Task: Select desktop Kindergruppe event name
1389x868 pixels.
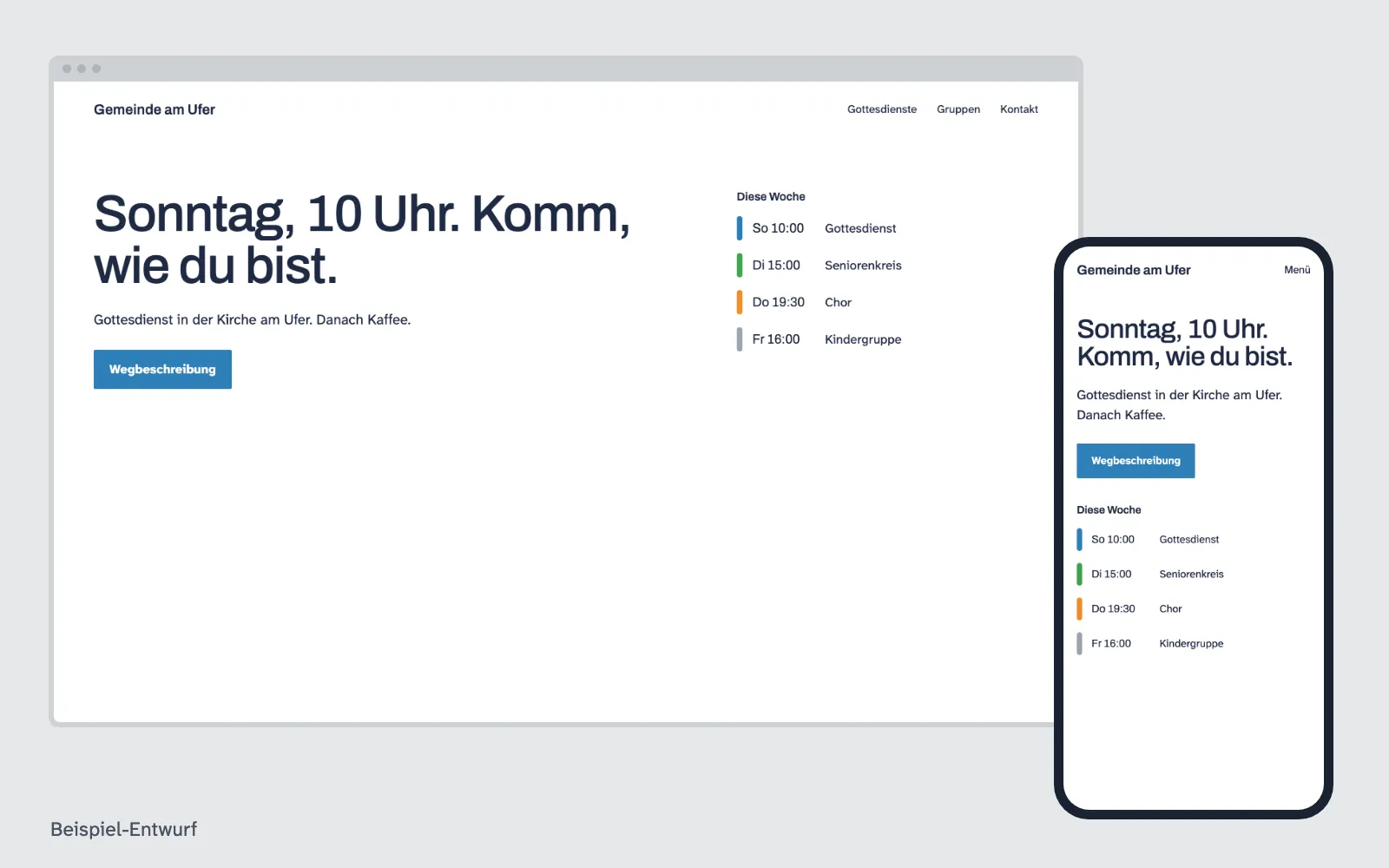Action: pyautogui.click(x=863, y=339)
